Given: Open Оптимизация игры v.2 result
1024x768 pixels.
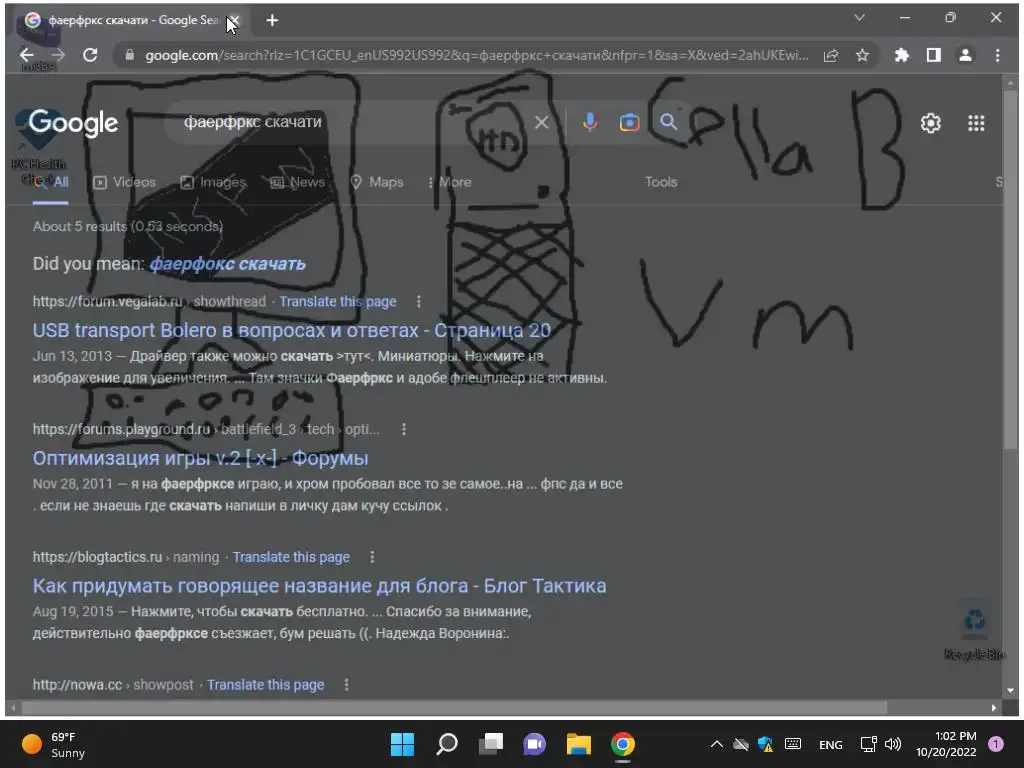Looking at the screenshot, I should click(x=200, y=458).
